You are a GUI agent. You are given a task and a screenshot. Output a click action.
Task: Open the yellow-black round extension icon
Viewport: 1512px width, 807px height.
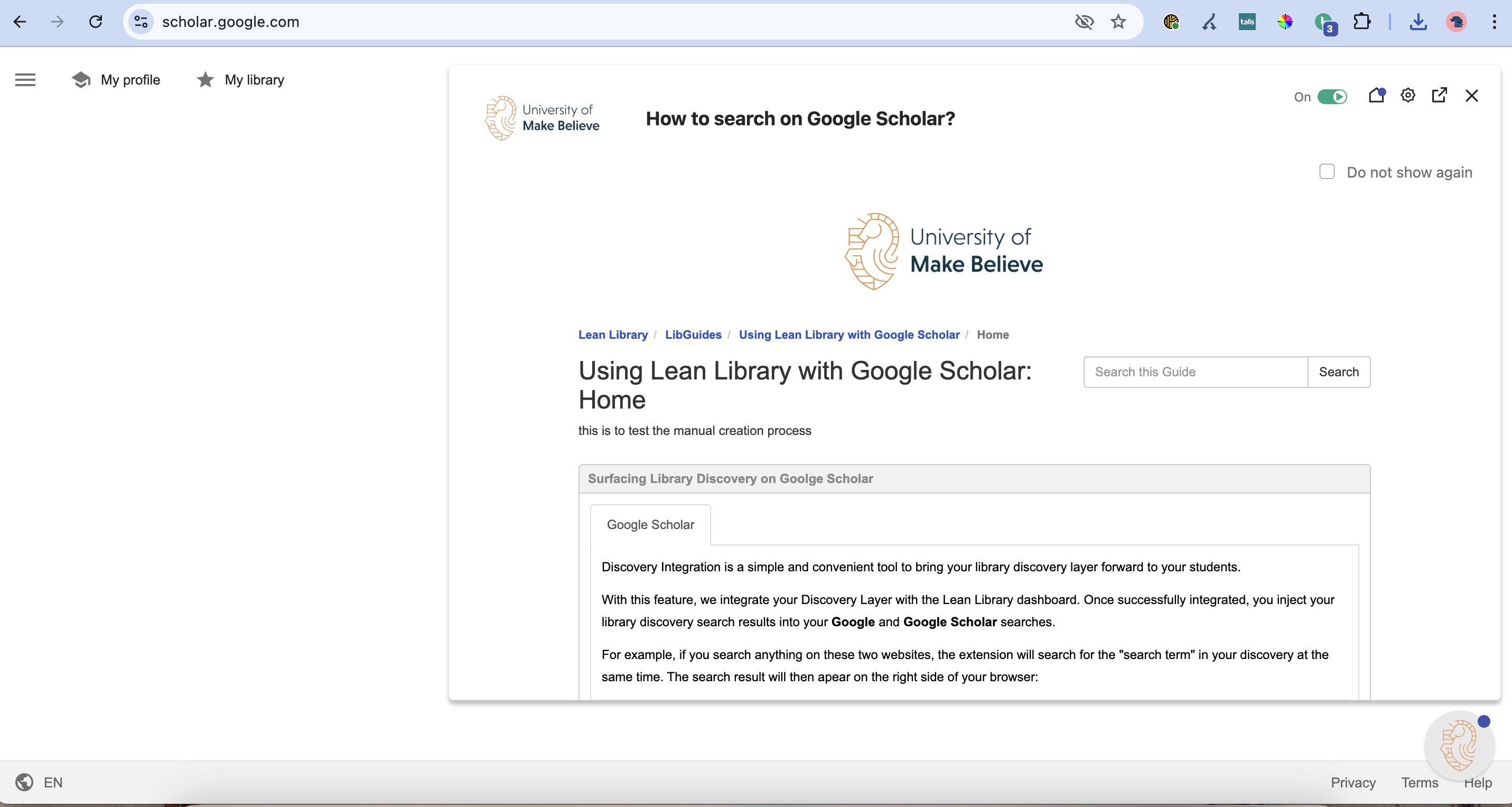coord(1171,22)
